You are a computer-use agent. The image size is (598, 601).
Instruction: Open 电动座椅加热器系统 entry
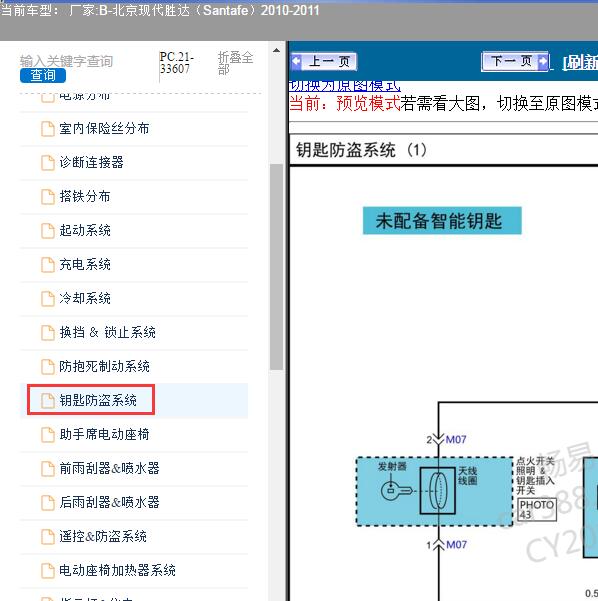click(117, 570)
